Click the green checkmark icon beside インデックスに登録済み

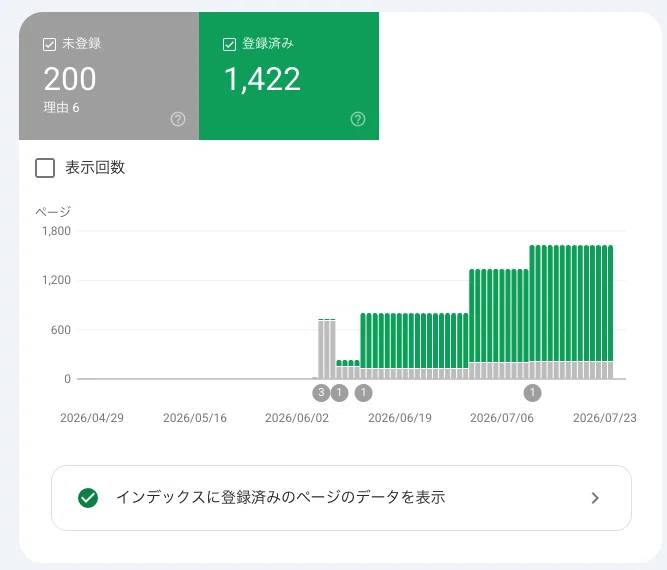tap(88, 498)
